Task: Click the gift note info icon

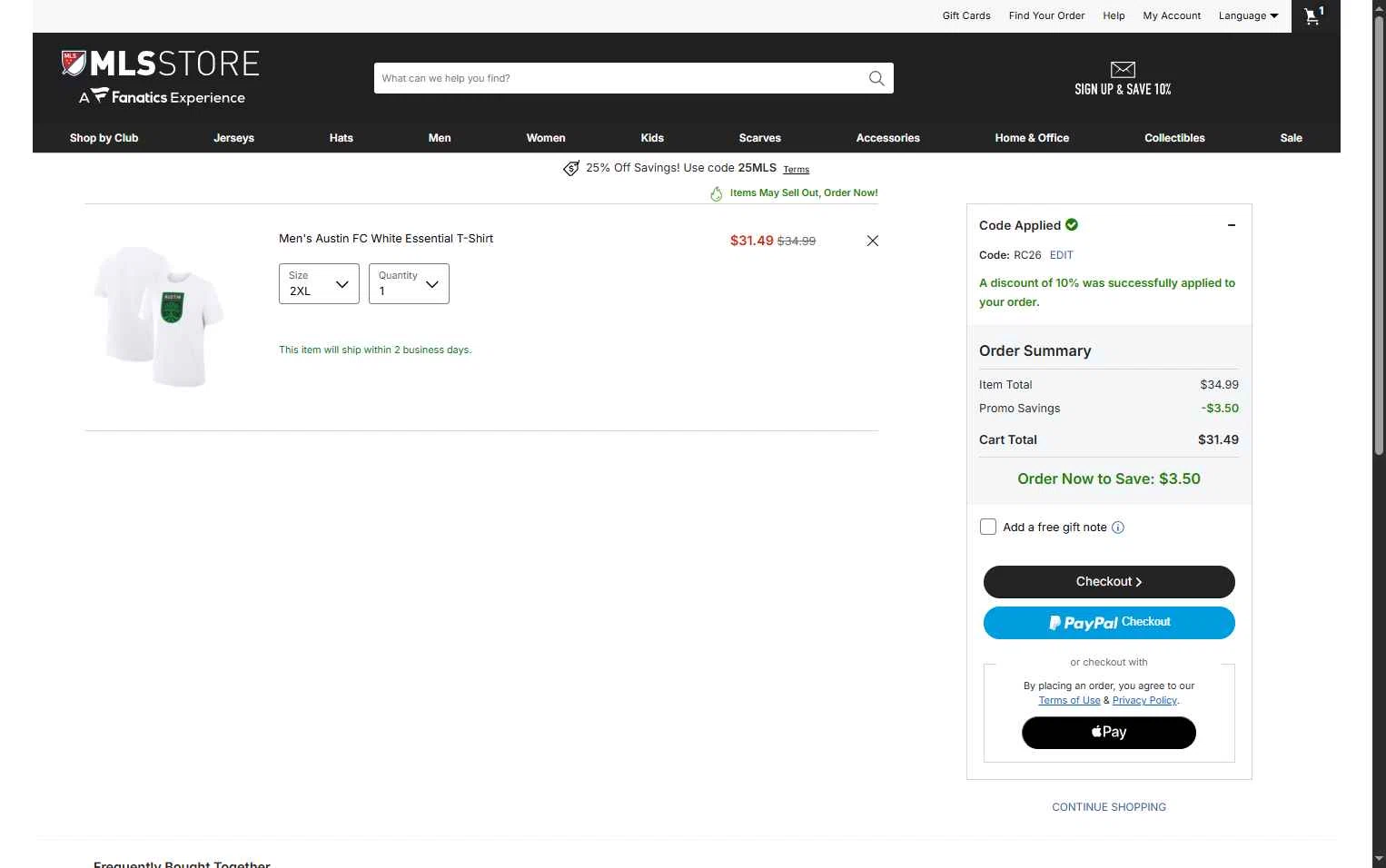Action: click(1118, 528)
